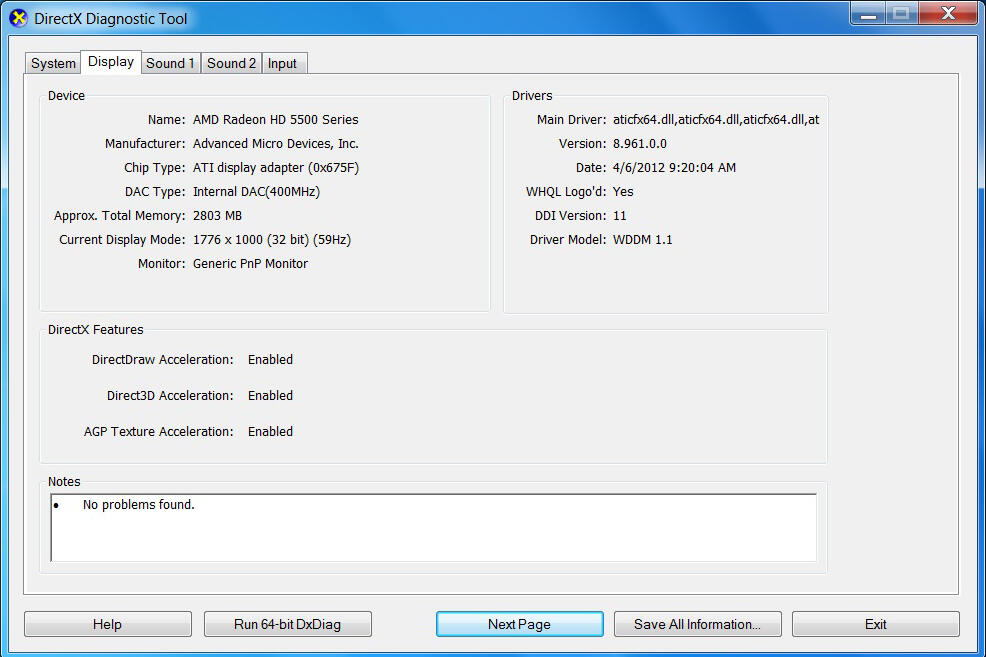
Task: Click the 'AGP Texture Acceleration:' label
Action: [158, 431]
